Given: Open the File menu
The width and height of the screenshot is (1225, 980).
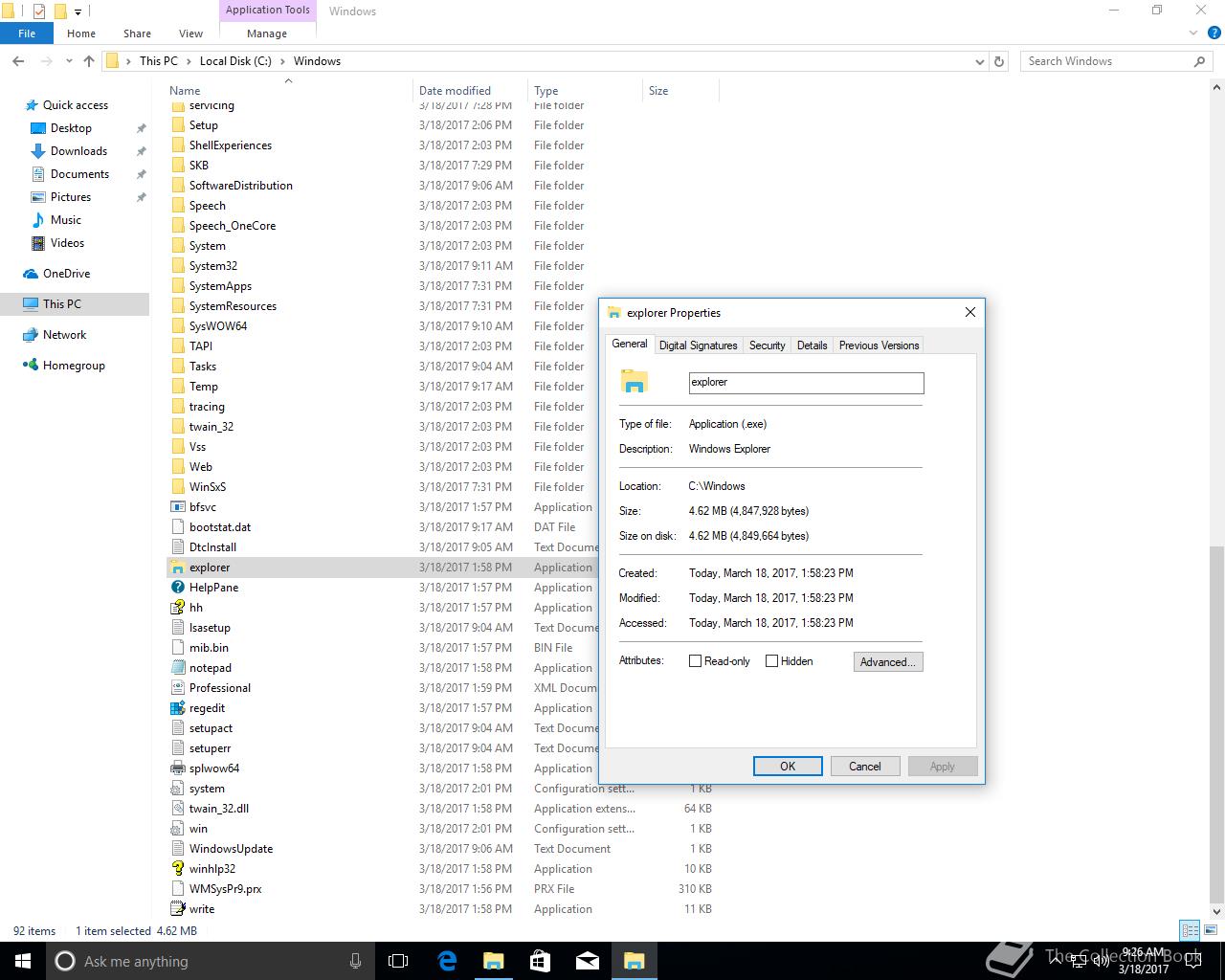Looking at the screenshot, I should (27, 33).
